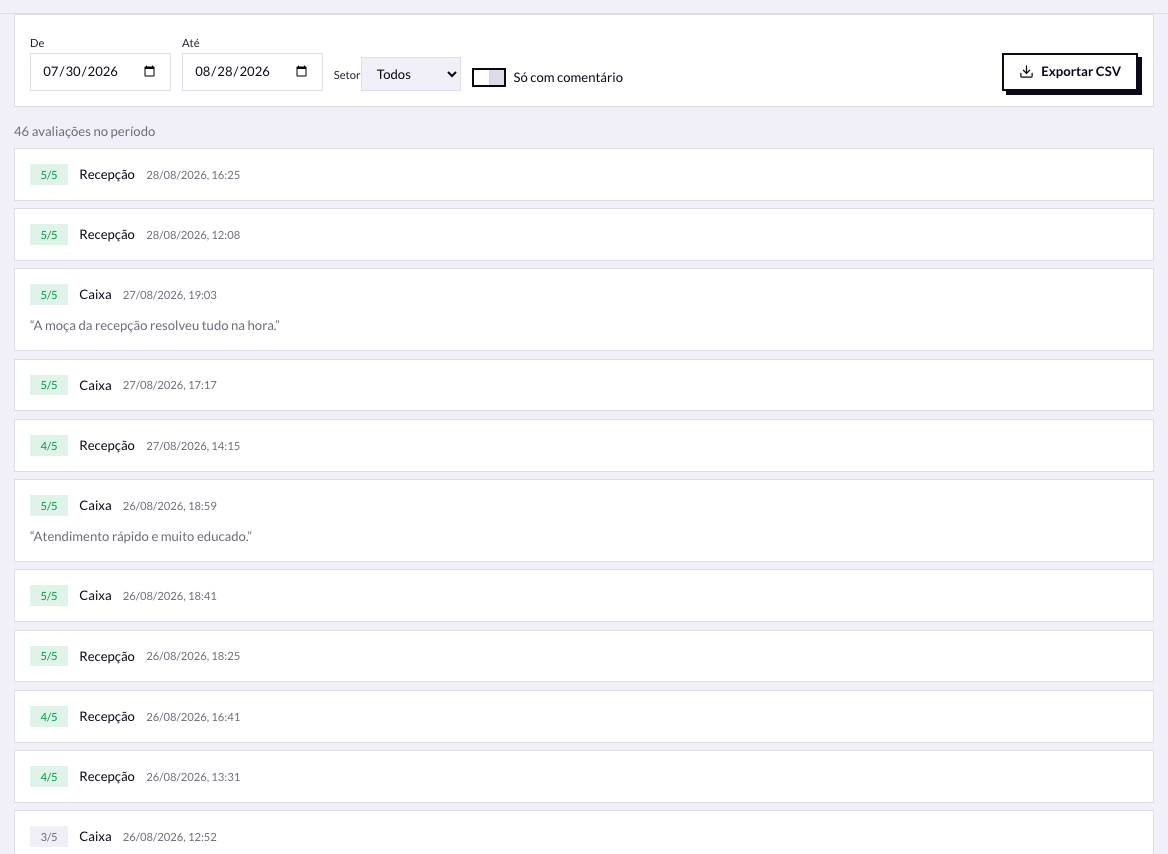Image resolution: width=1168 pixels, height=854 pixels.
Task: Click the Caixa label on the 26/08 18:41 review
Action: pyautogui.click(x=95, y=595)
